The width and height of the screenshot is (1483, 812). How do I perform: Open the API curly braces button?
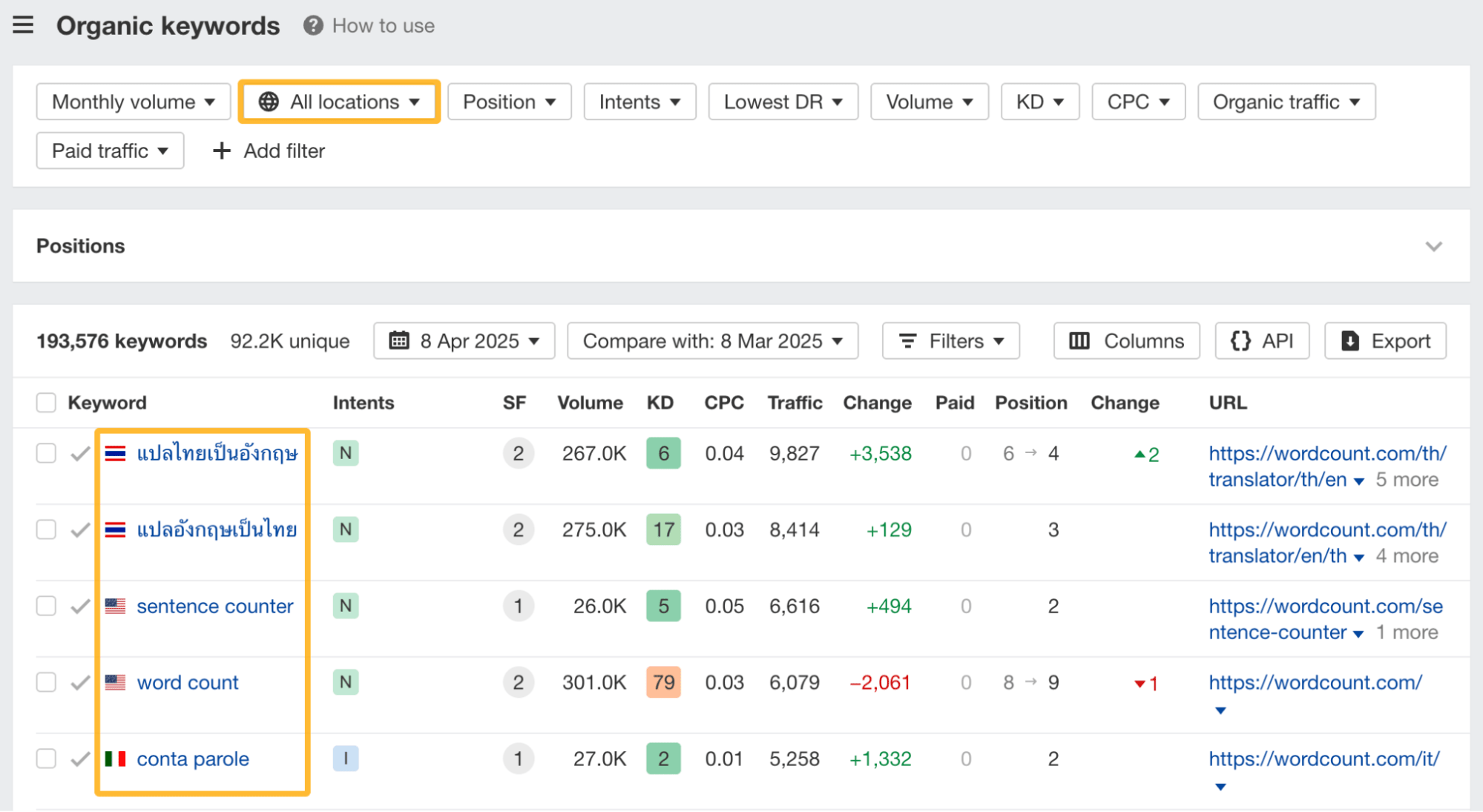1262,341
